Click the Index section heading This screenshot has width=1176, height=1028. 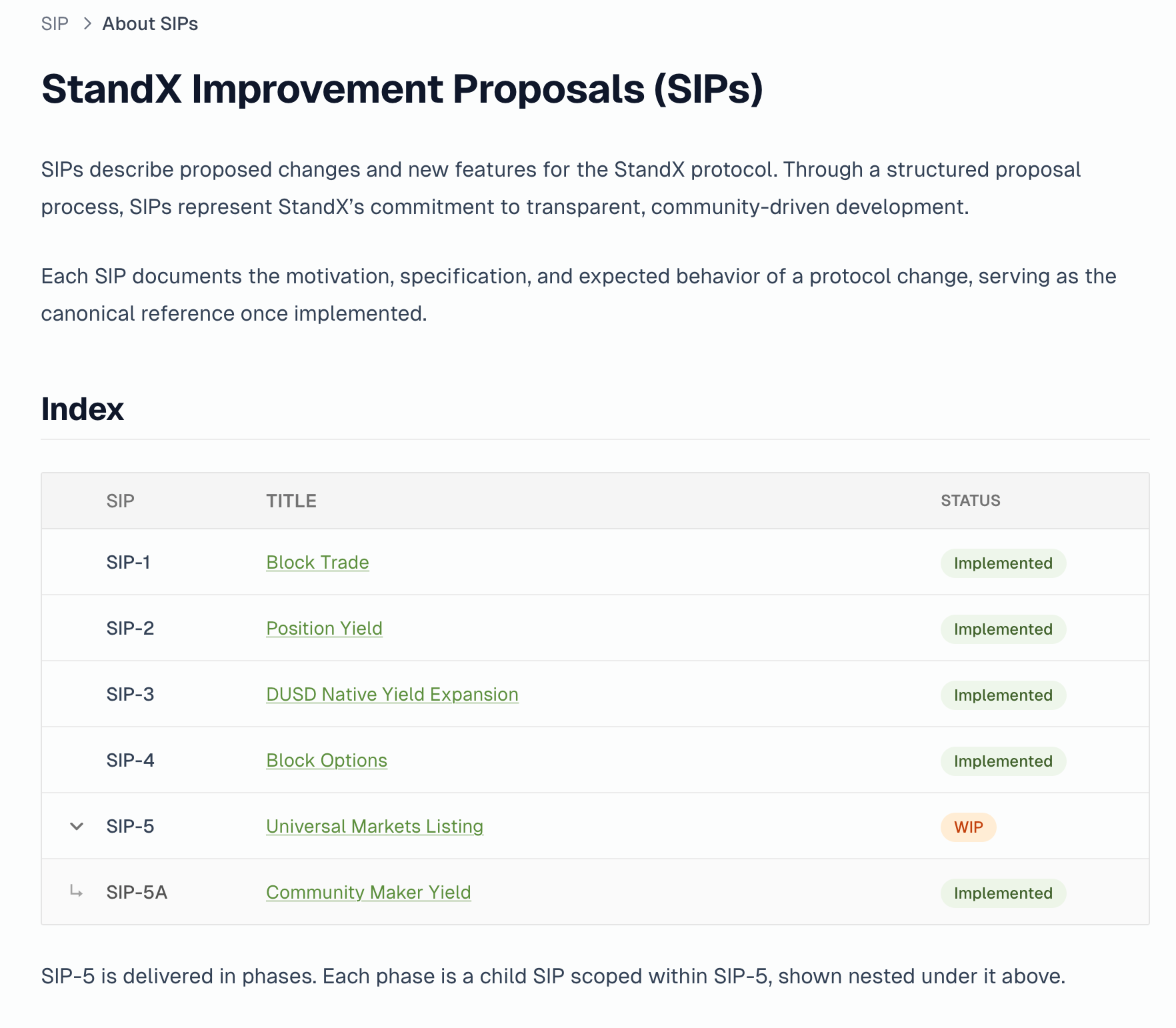83,409
